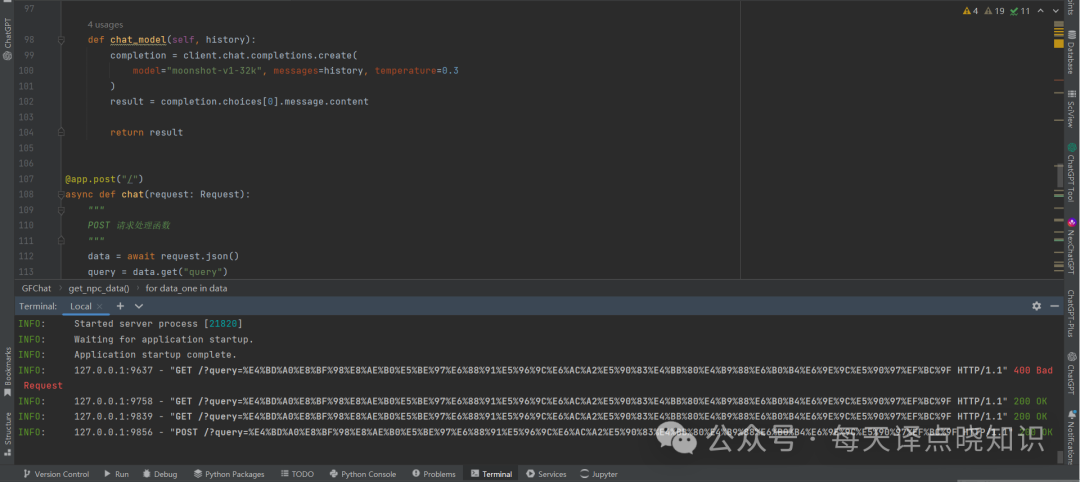Viewport: 1080px width, 482px height.
Task: Click the 4 warnings inspection indicator
Action: pos(970,11)
